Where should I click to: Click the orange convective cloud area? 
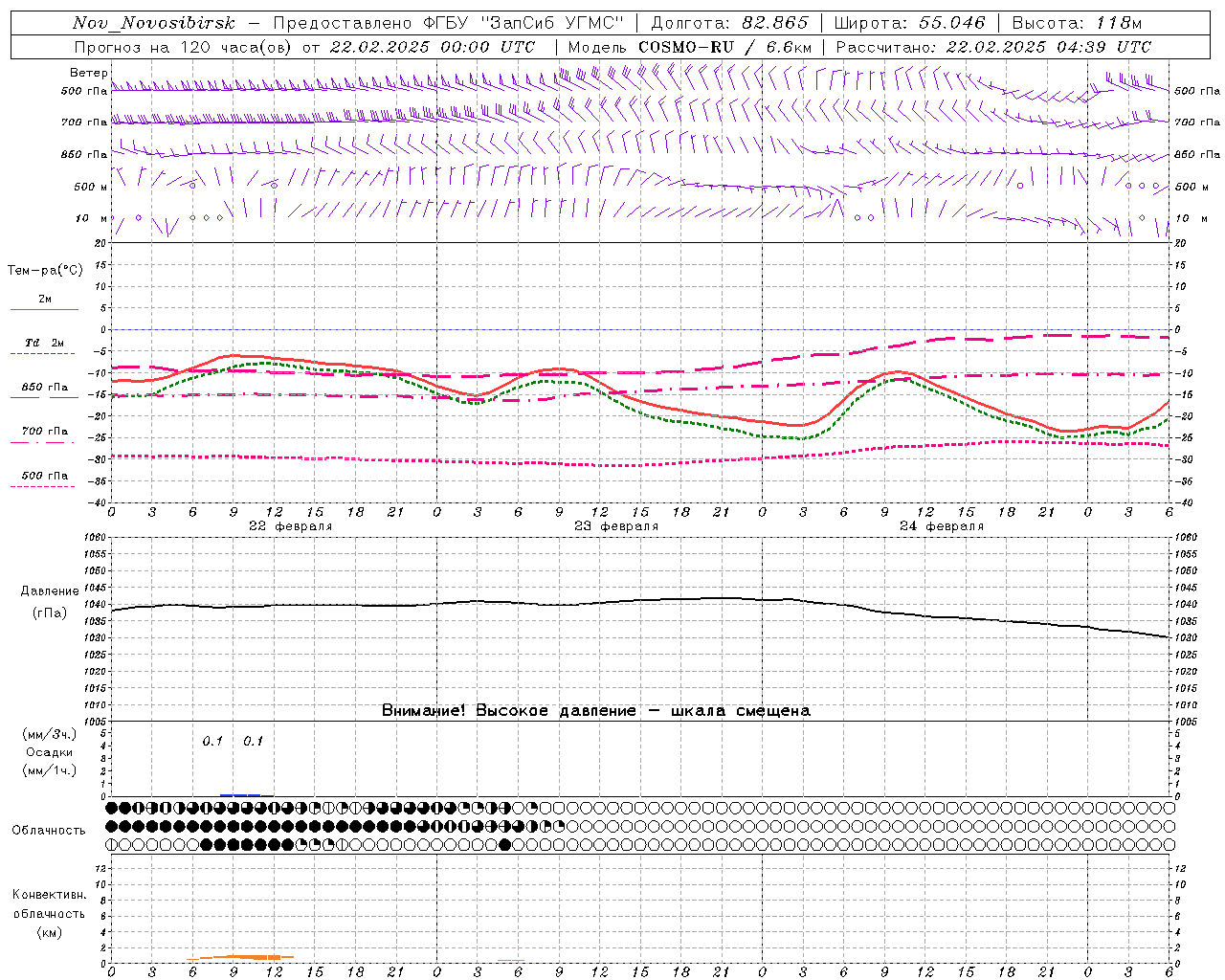tap(241, 957)
